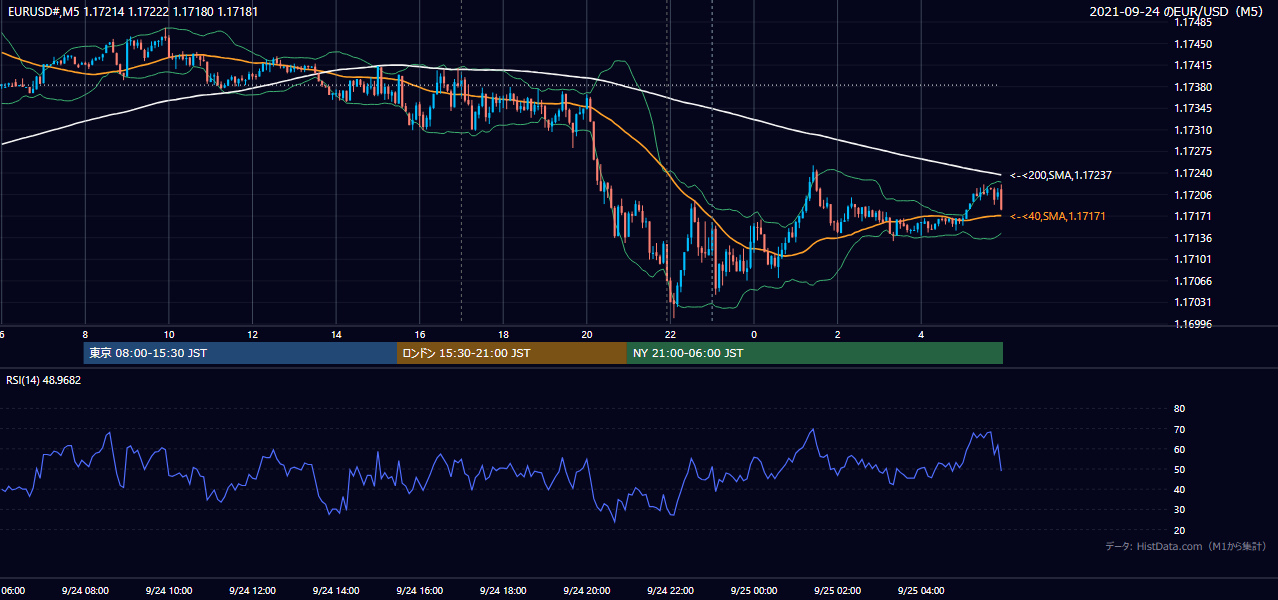Click price axis value 1.17066
1278x600 pixels.
point(1192,281)
